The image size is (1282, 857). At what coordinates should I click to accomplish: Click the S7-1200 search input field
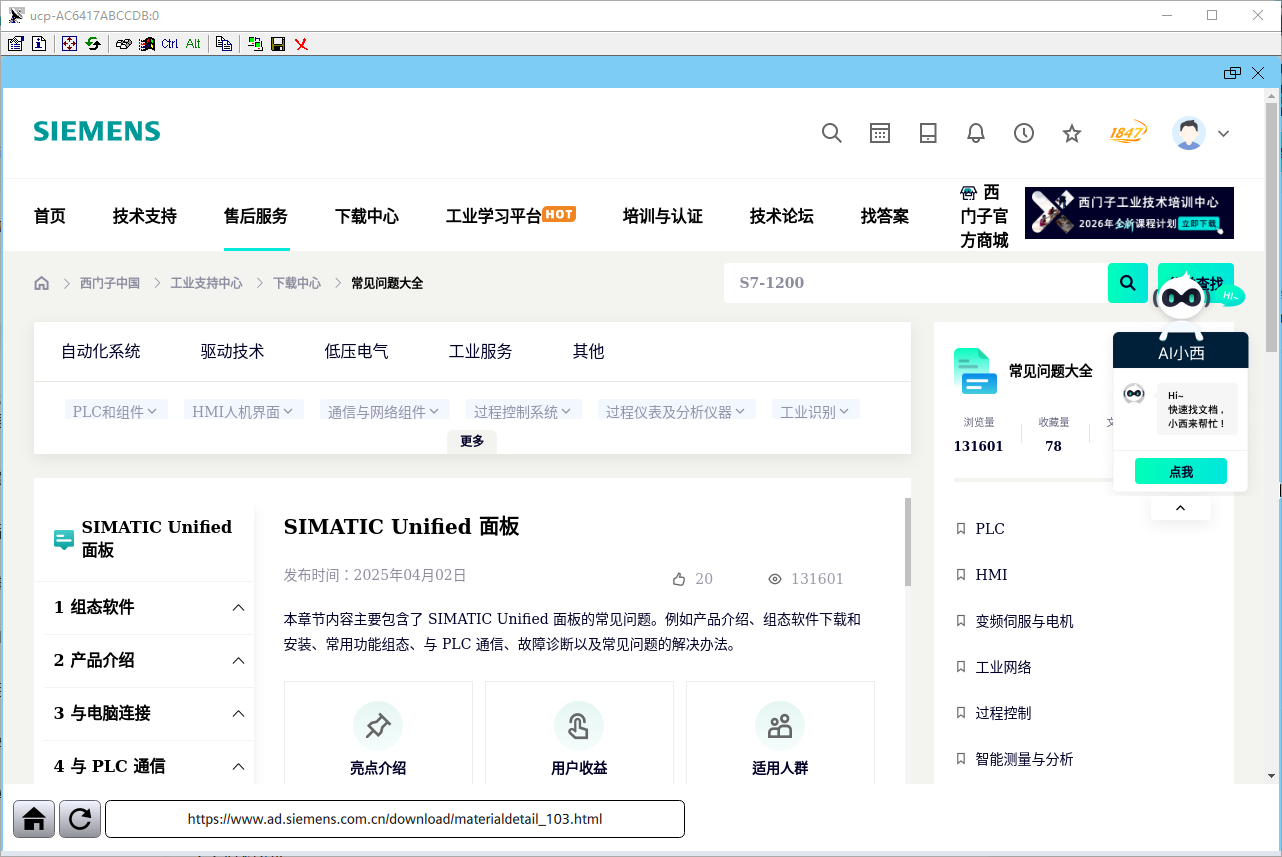click(916, 283)
